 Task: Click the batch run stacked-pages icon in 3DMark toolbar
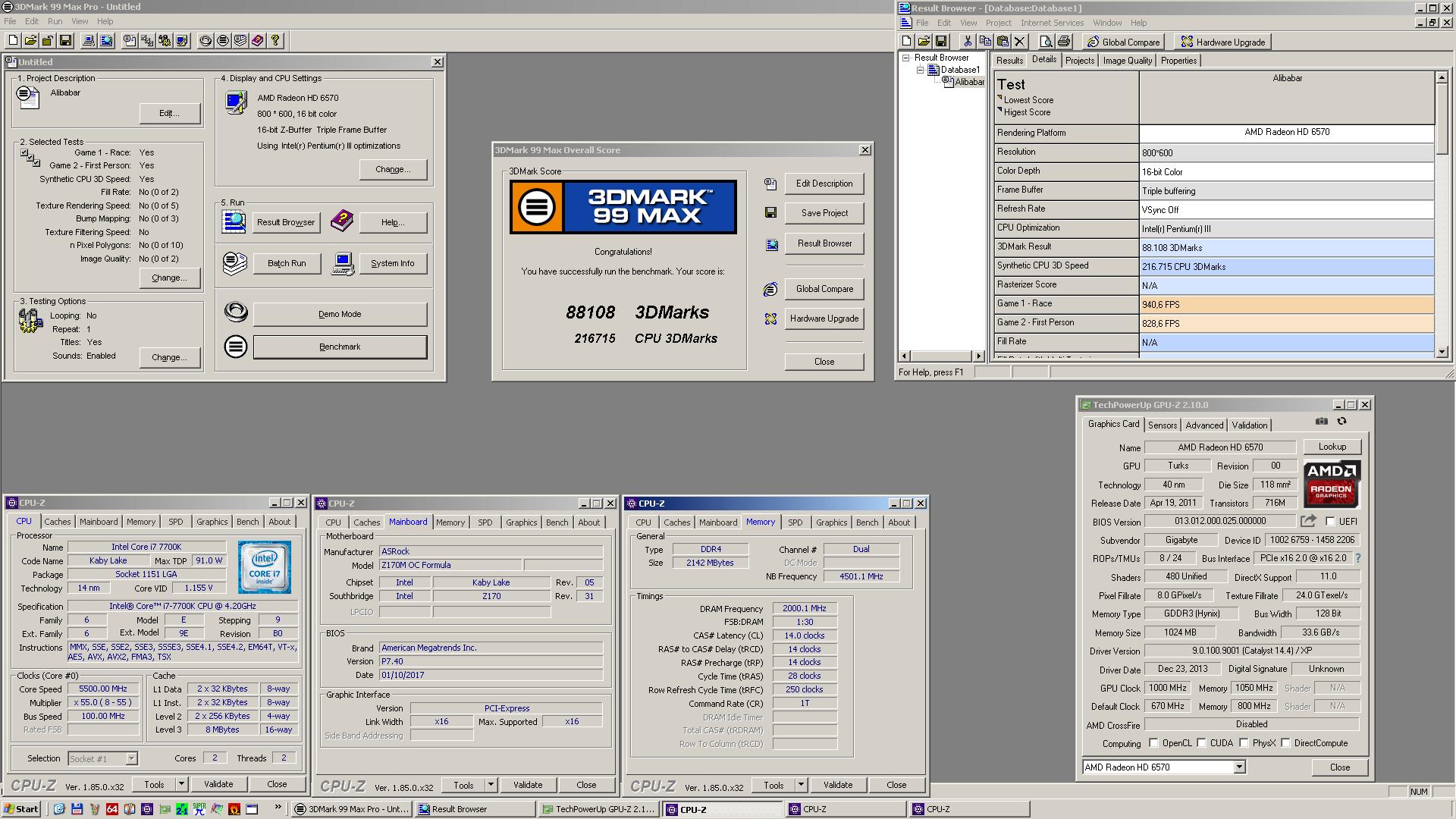[x=240, y=41]
